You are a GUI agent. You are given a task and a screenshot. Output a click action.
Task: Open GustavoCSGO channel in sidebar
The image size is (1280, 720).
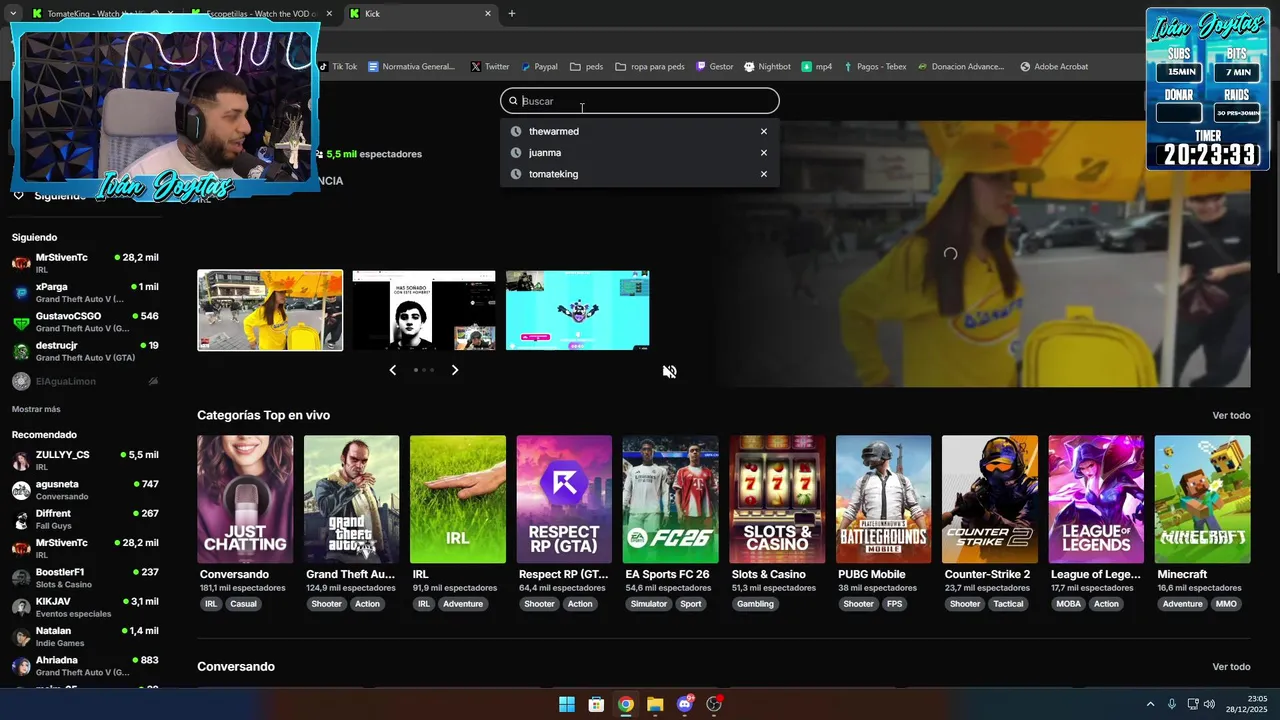85,322
